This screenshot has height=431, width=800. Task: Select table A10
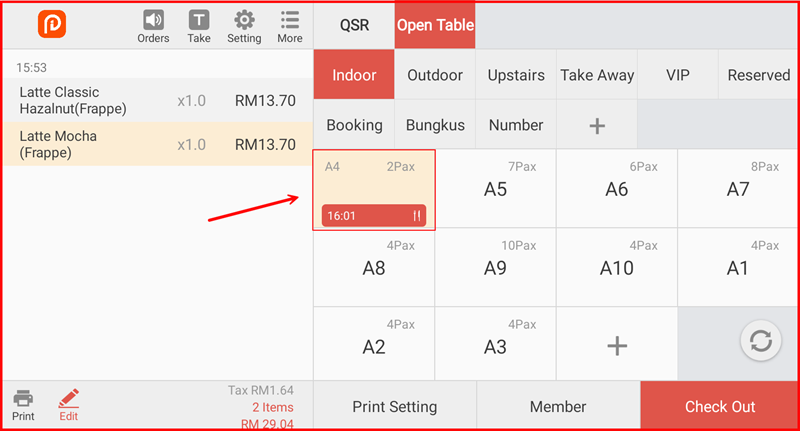[617, 268]
